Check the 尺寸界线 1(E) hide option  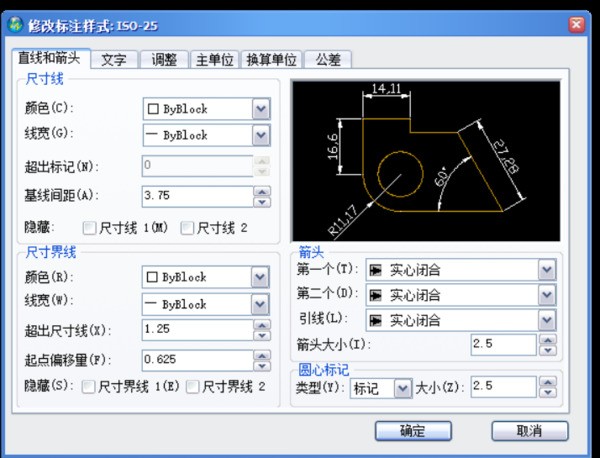(89, 386)
